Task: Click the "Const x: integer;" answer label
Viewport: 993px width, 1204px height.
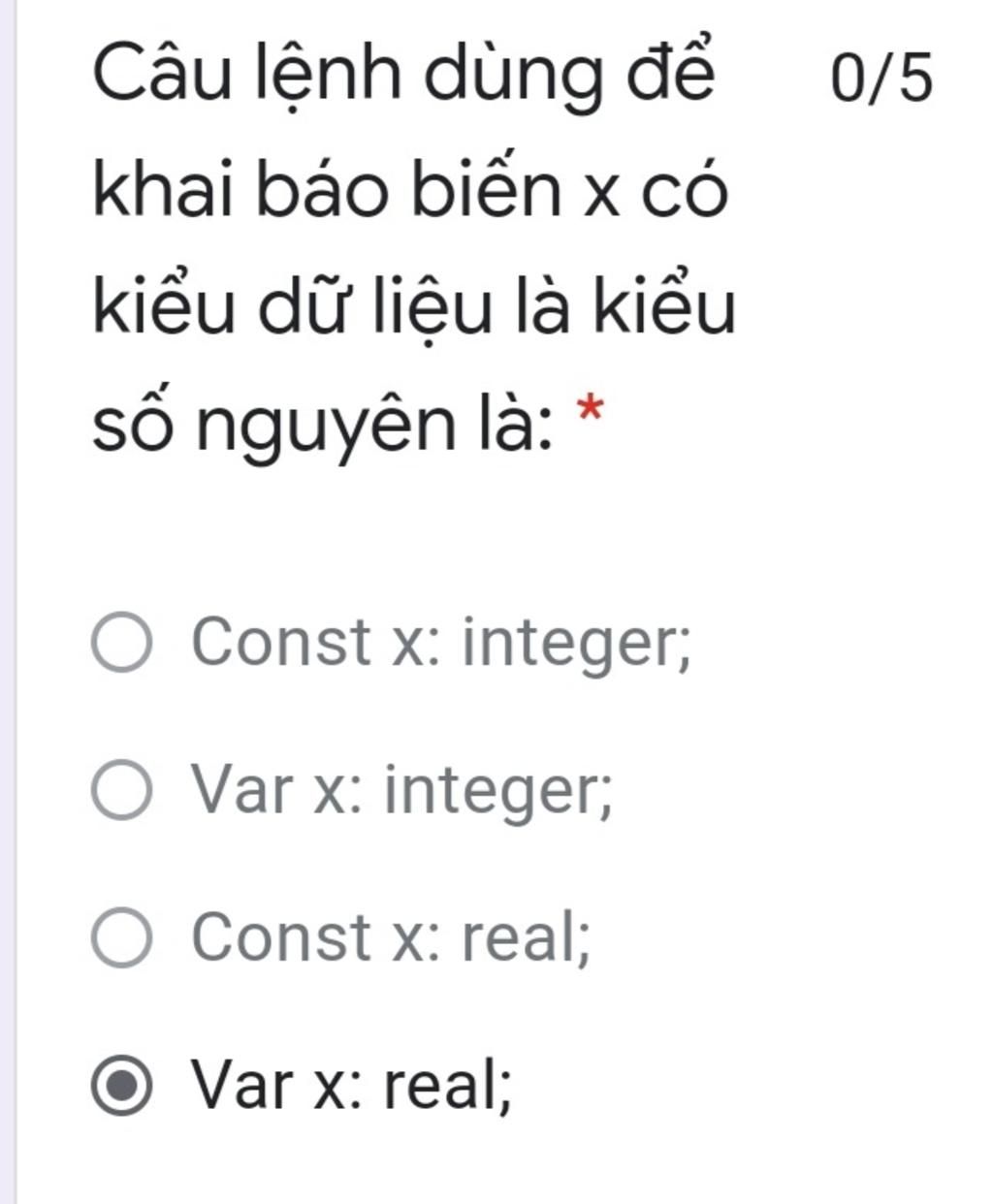Action: (x=442, y=643)
